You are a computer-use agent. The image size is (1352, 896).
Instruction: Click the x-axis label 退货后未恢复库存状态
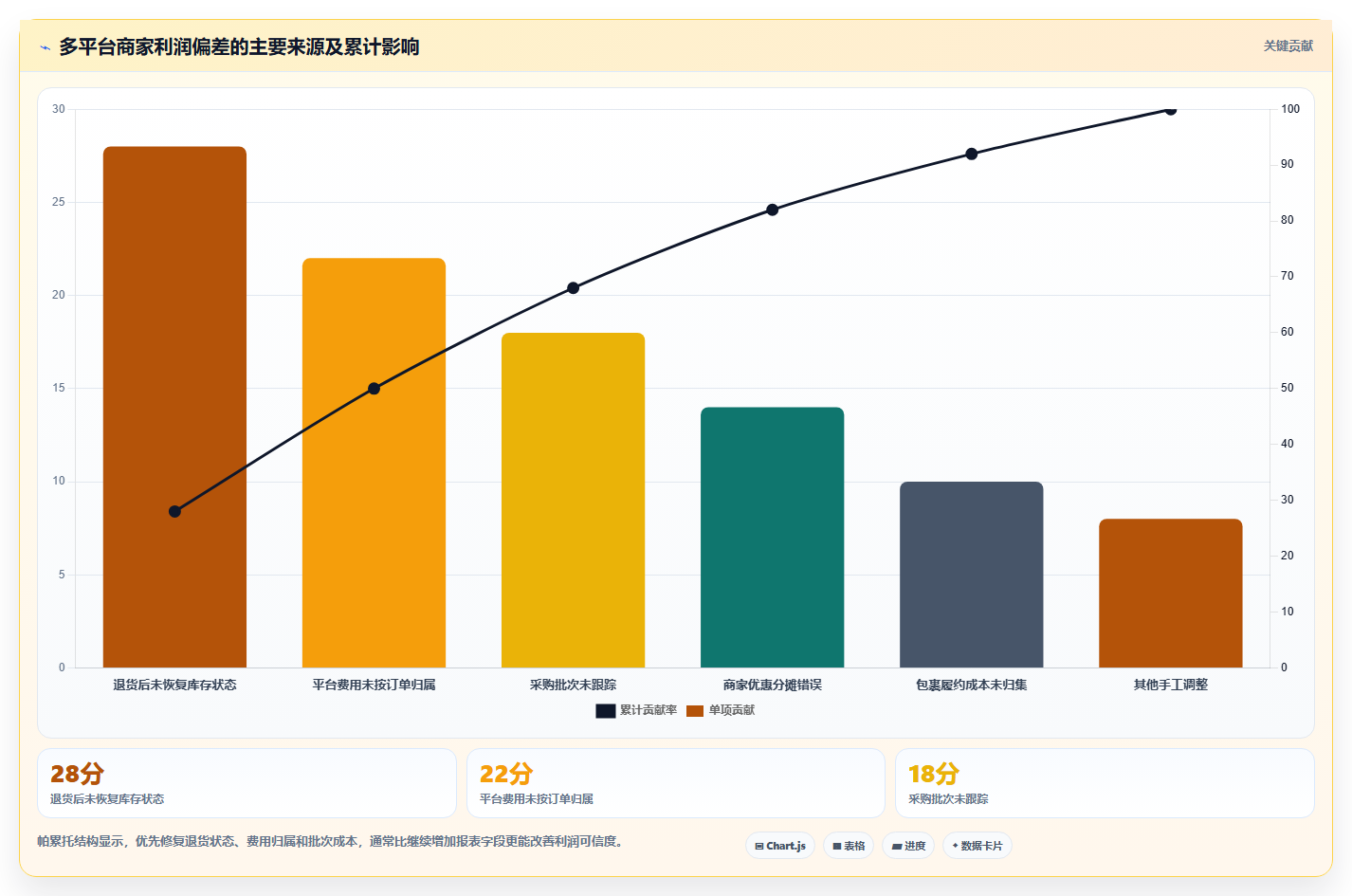(x=174, y=685)
